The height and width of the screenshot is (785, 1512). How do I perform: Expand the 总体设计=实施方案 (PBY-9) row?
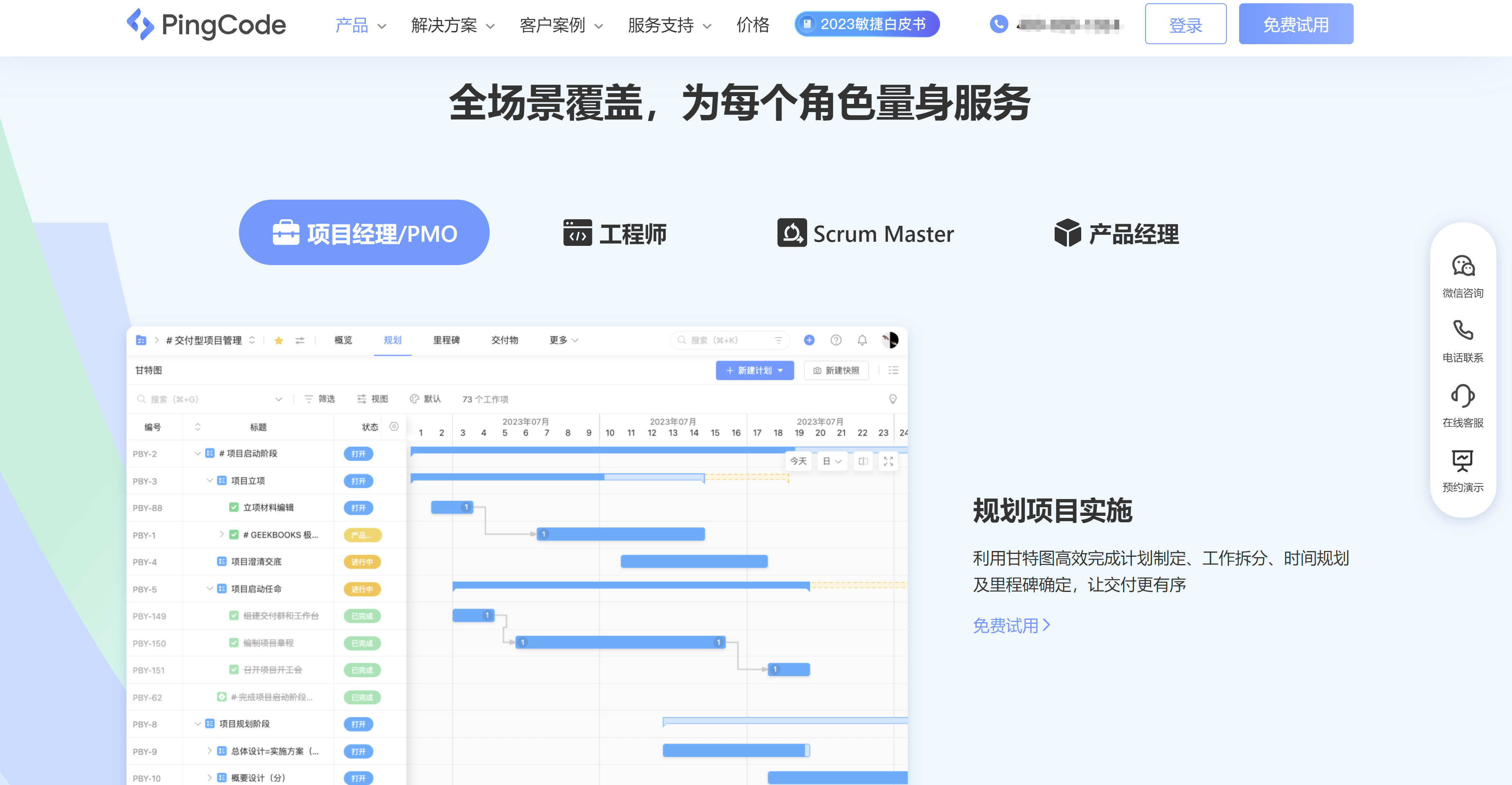pos(209,751)
